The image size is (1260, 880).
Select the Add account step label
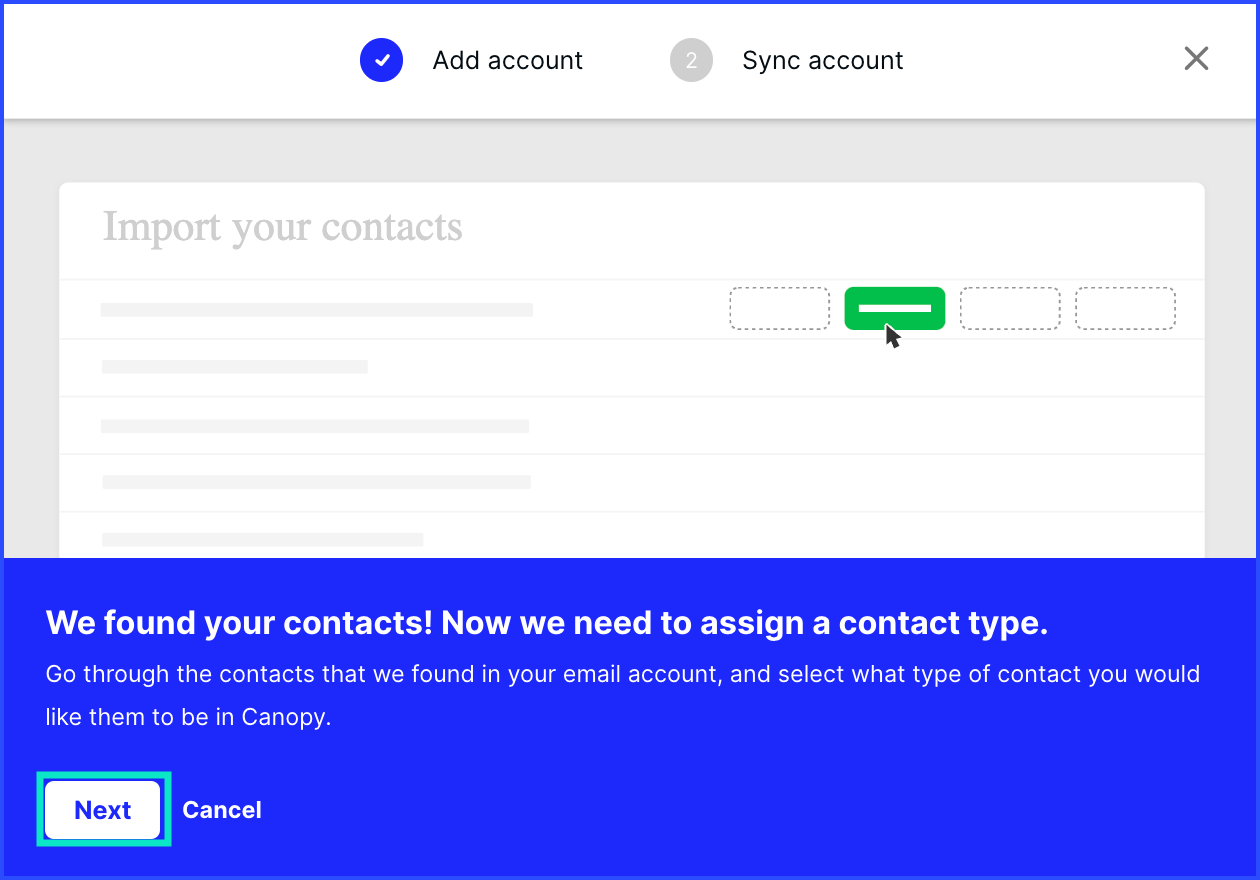click(508, 60)
